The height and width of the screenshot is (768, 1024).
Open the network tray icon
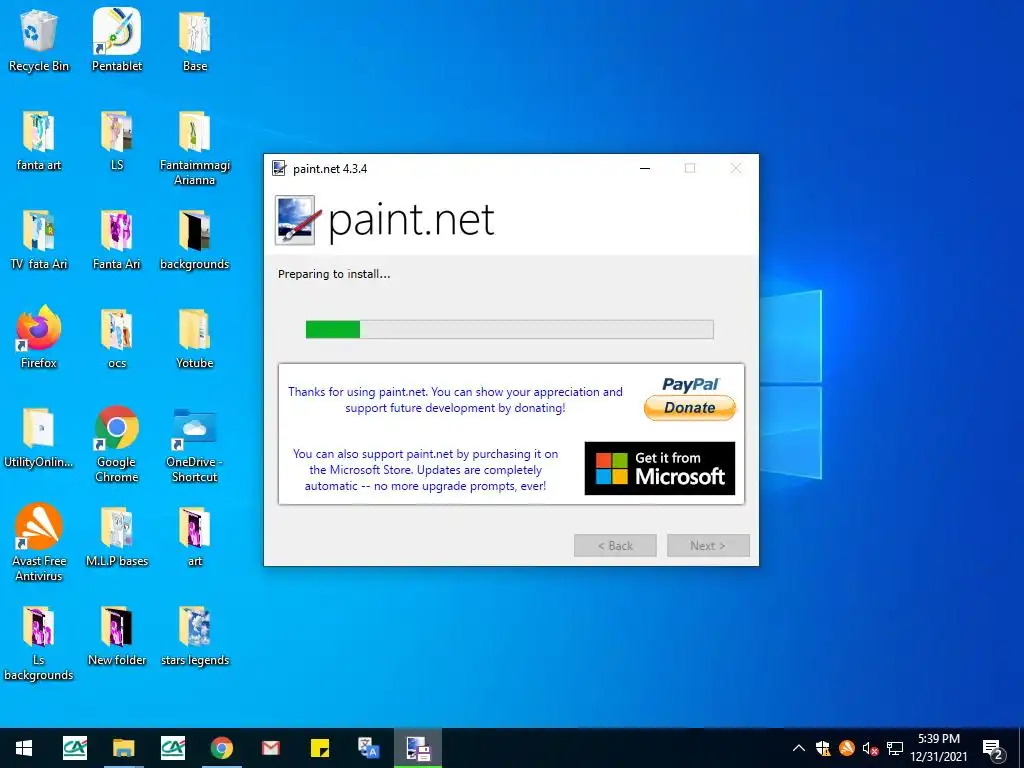(x=895, y=748)
